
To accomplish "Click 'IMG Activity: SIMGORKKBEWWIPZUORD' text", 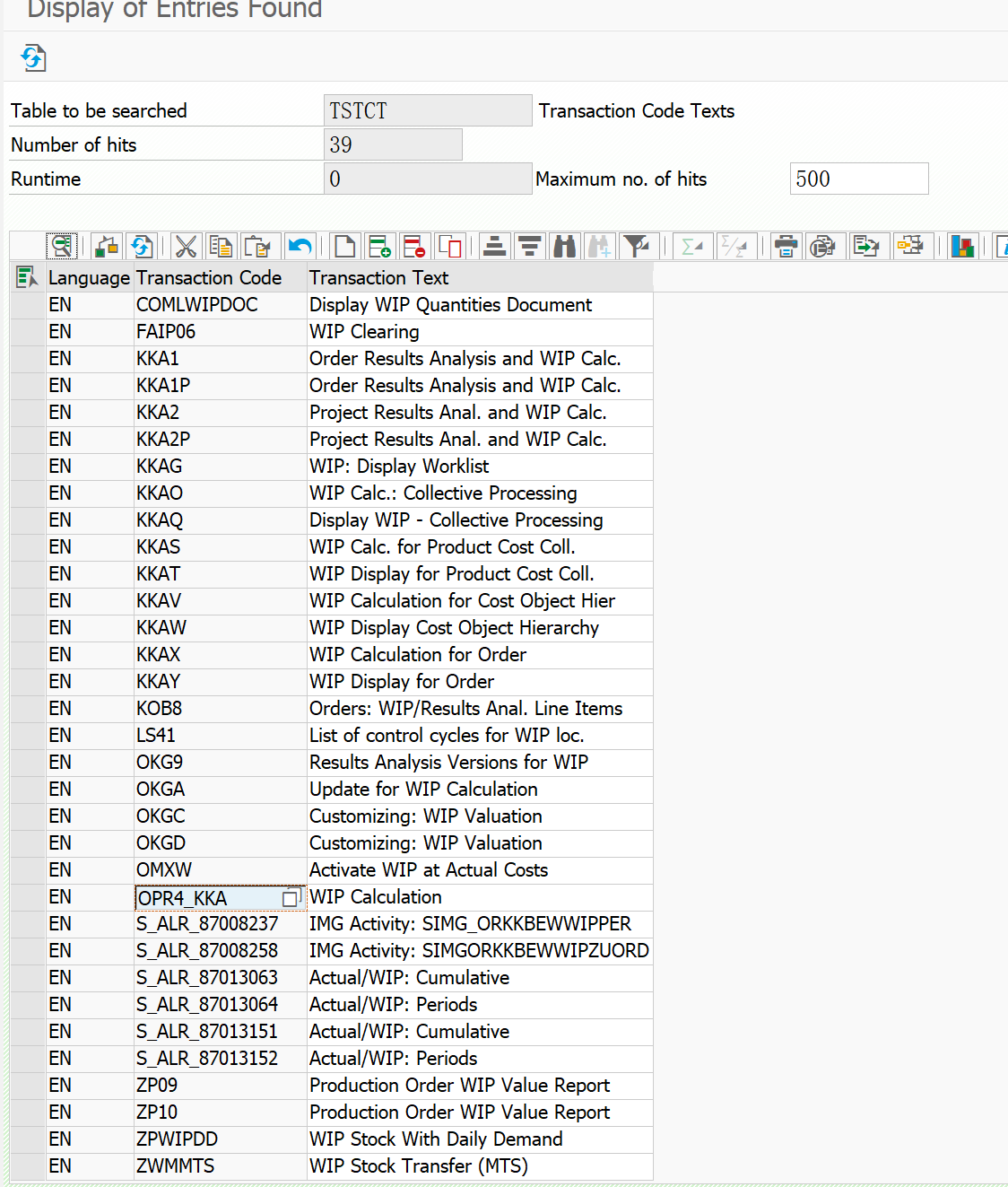I will pyautogui.click(x=479, y=951).
